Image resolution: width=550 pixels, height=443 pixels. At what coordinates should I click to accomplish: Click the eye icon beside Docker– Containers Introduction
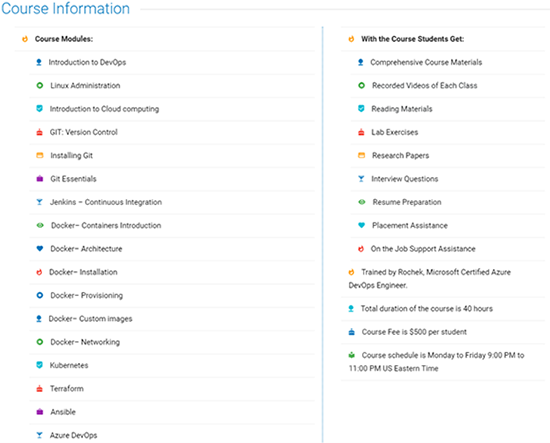[40, 226]
